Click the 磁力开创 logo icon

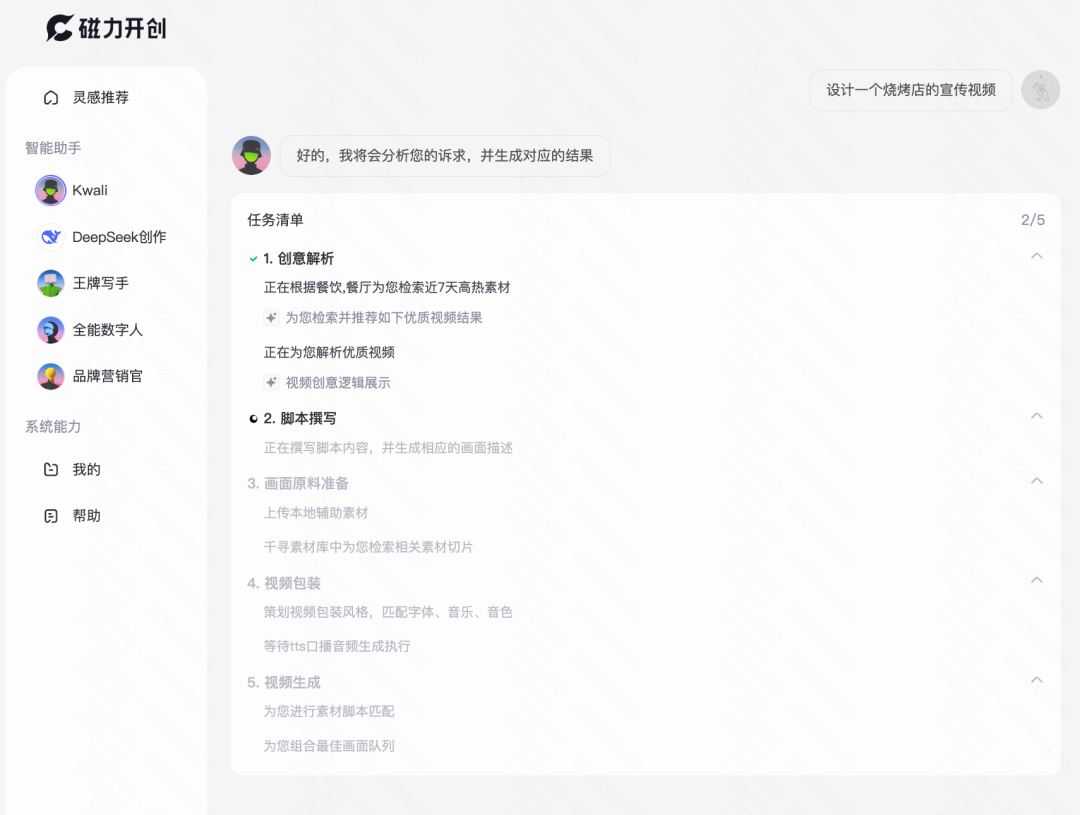(x=60, y=28)
